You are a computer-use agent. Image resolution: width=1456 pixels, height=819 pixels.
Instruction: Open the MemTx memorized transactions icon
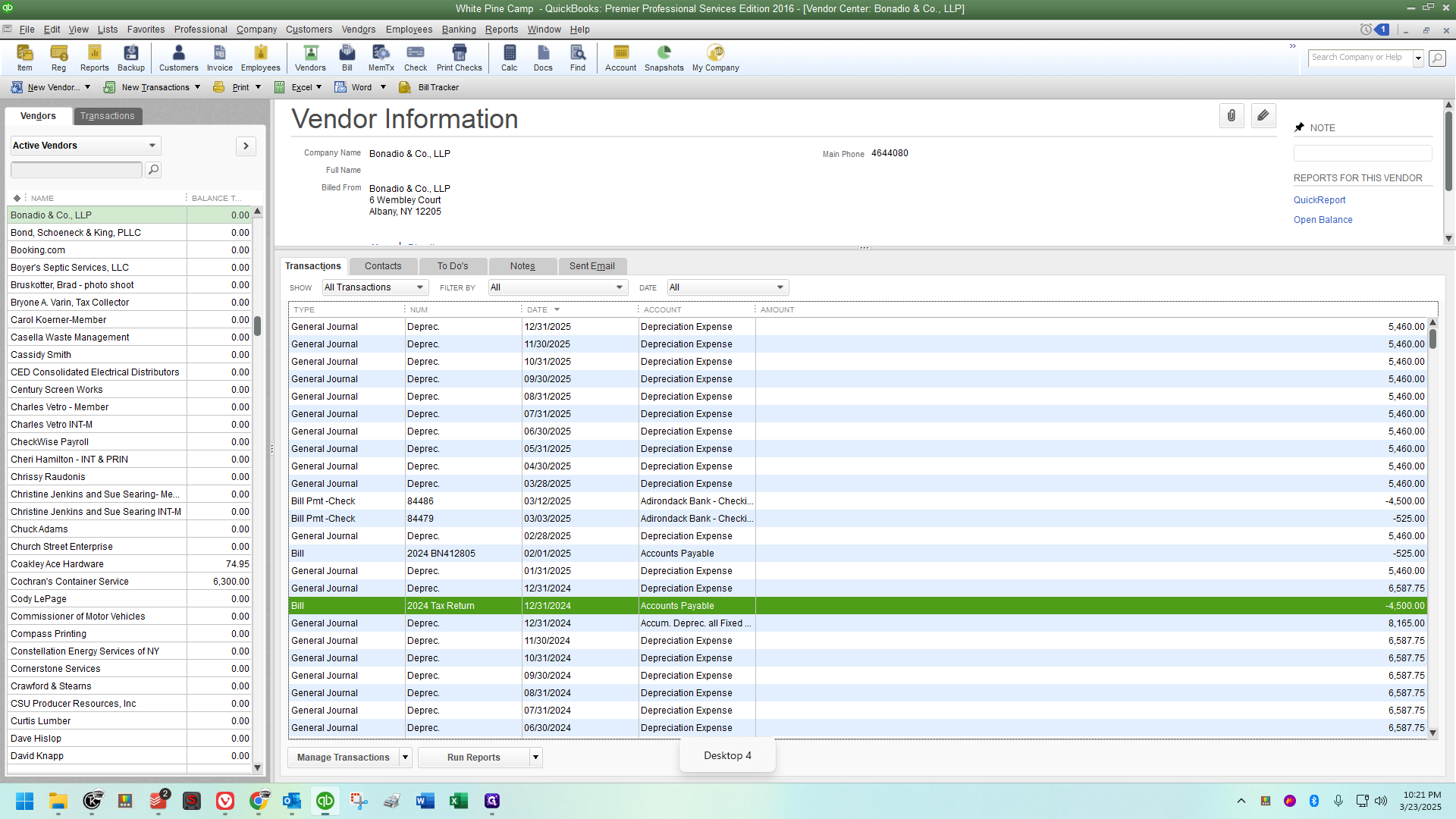pyautogui.click(x=381, y=58)
